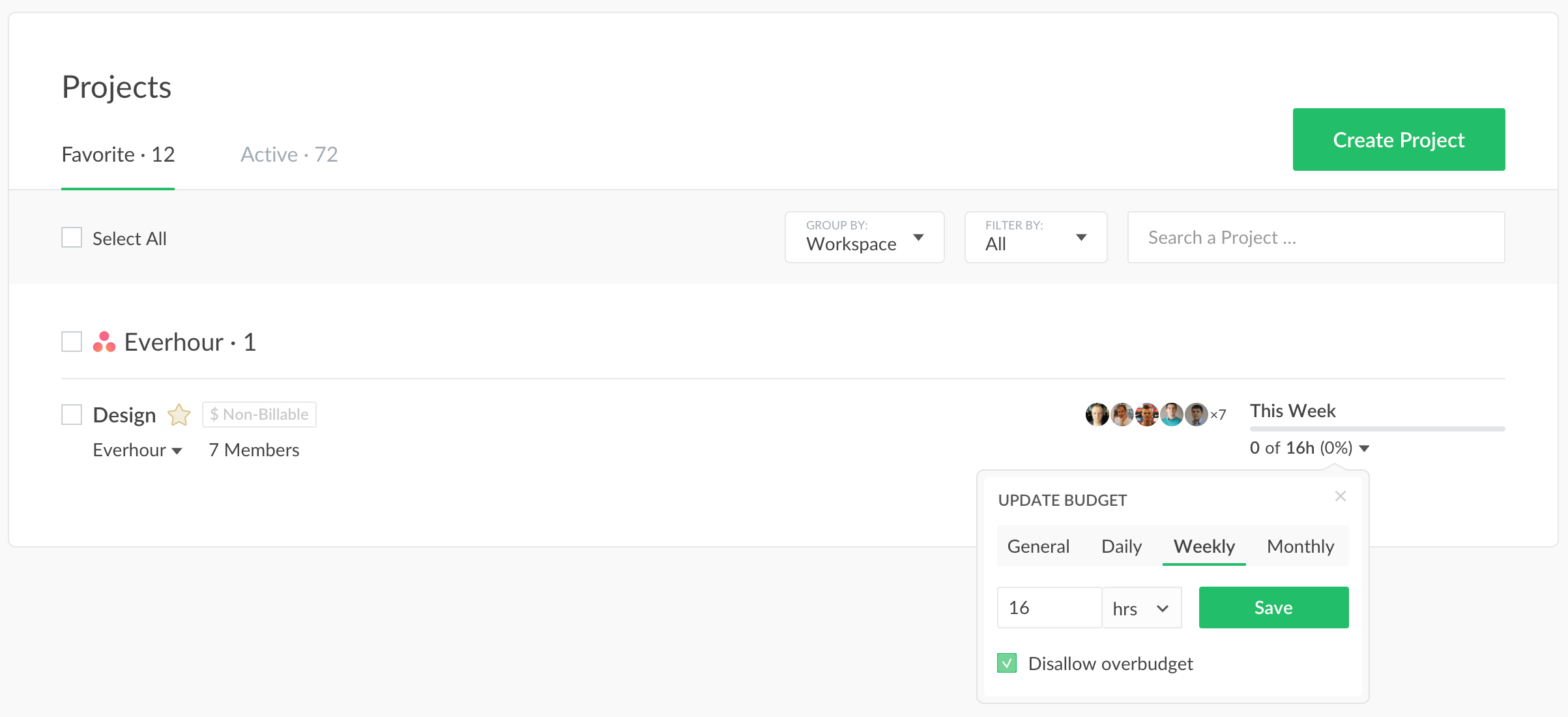Expand the Everhour dropdown under Design

(x=138, y=450)
